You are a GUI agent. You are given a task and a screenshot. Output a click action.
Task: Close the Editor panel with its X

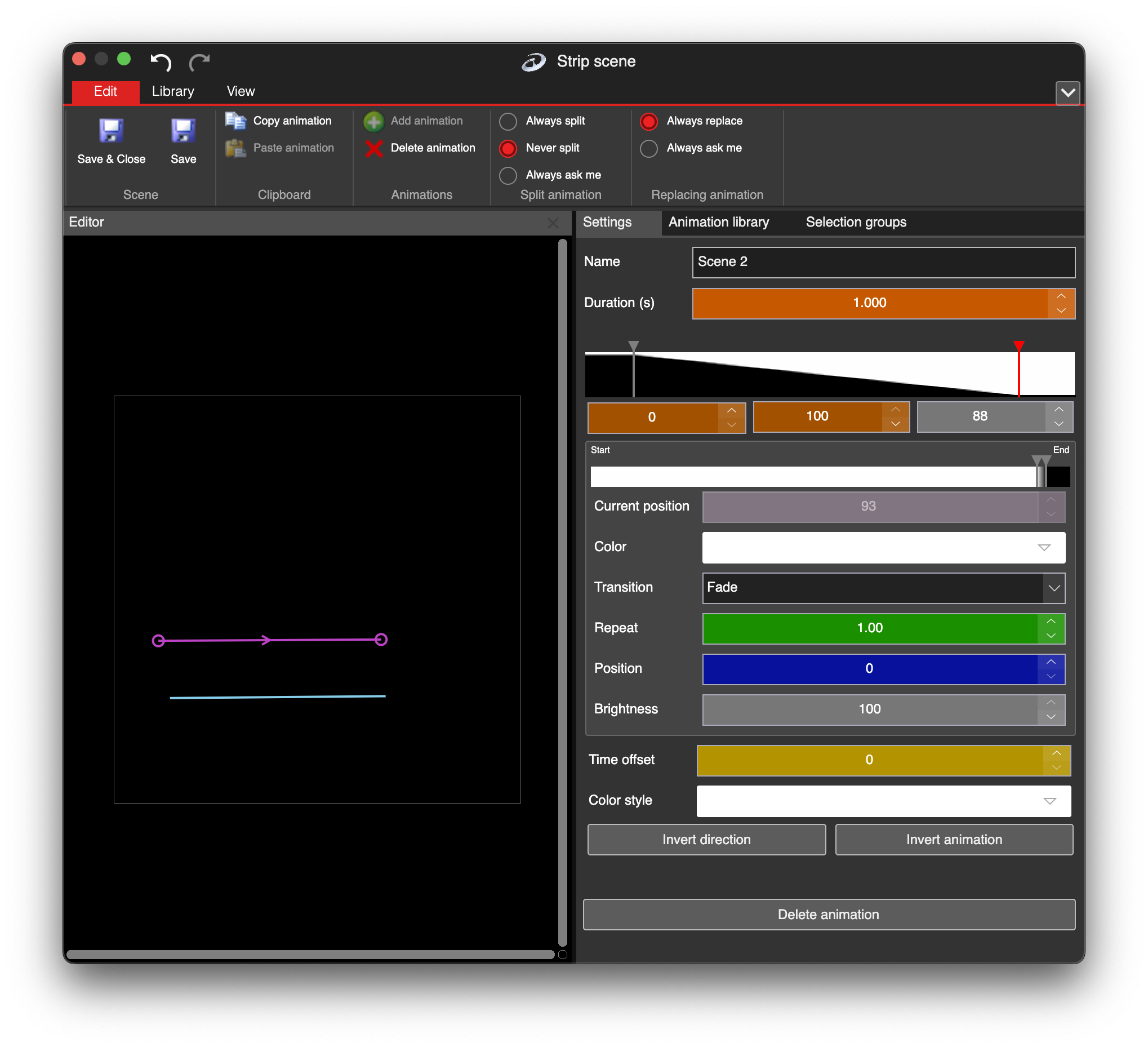tap(553, 223)
